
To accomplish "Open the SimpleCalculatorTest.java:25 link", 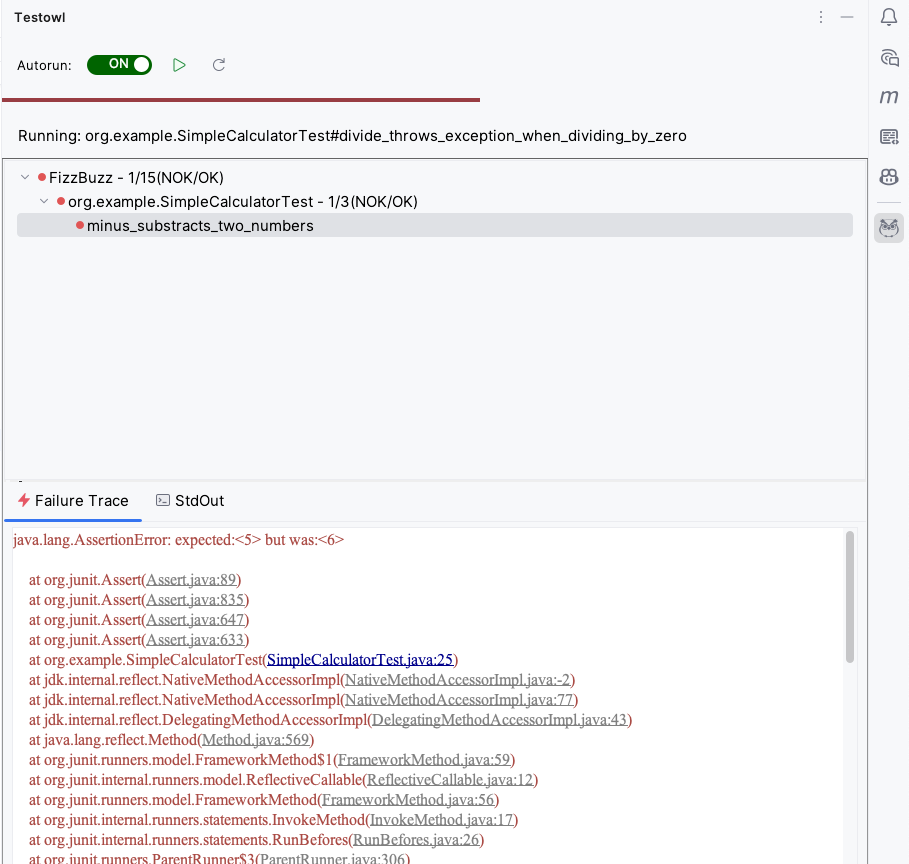I will pos(360,659).
